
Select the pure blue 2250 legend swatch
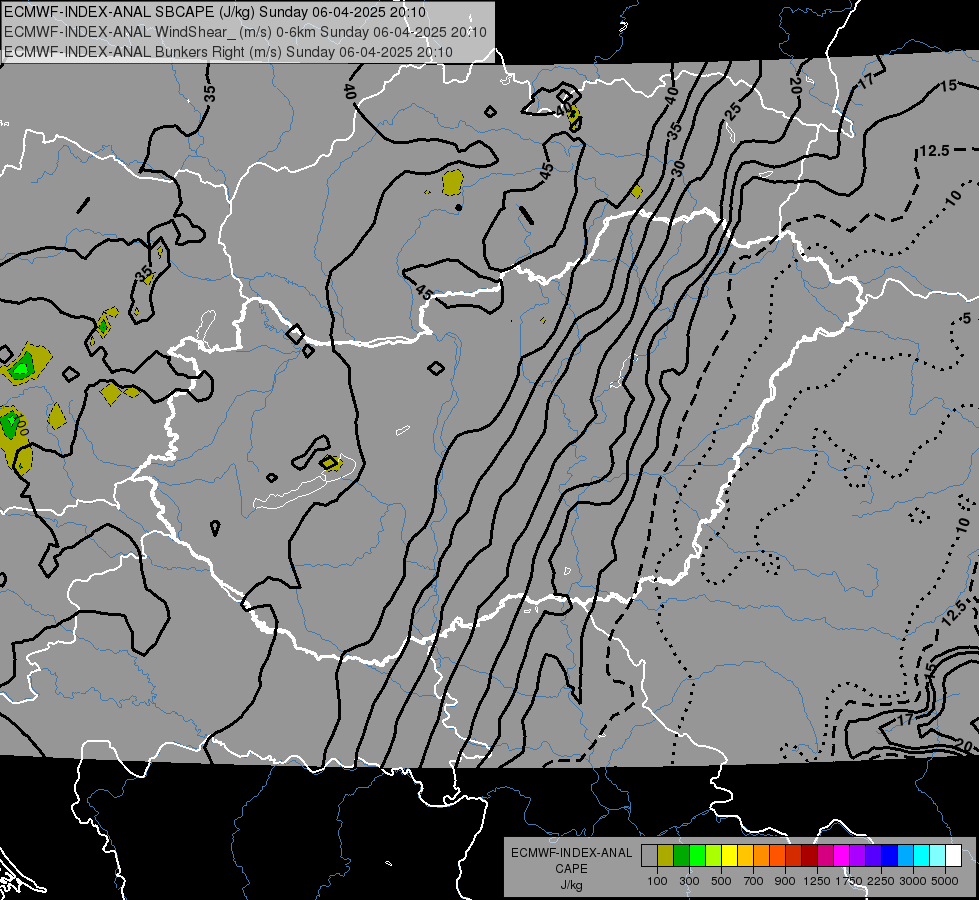tap(890, 856)
